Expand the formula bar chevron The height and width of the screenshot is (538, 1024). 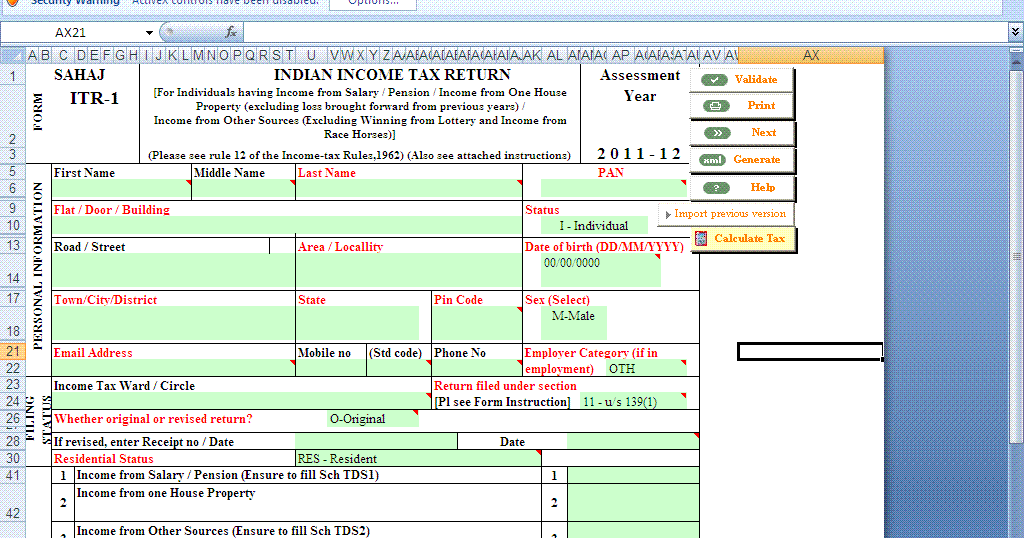(x=1016, y=31)
